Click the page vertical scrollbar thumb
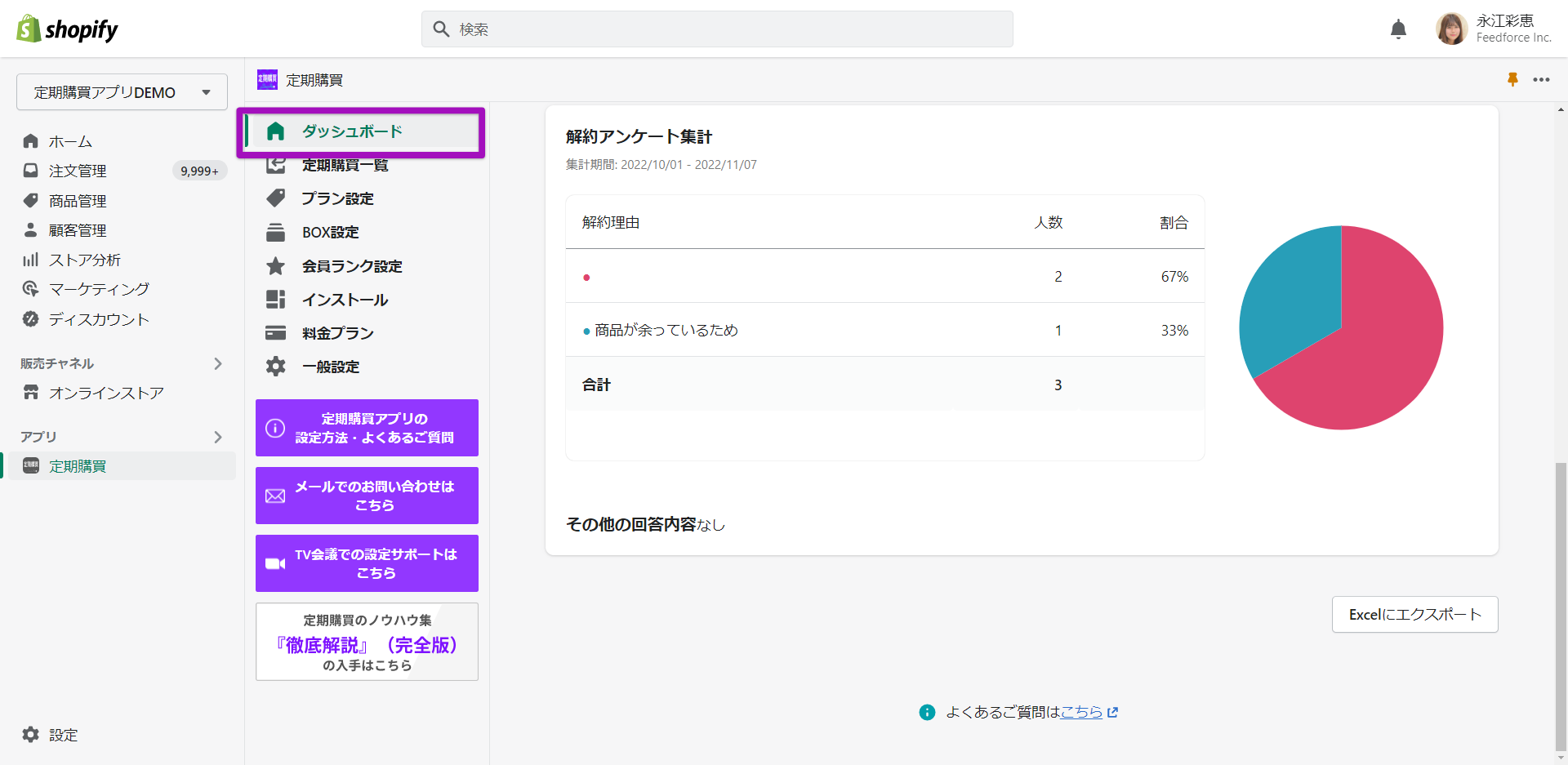The height and width of the screenshot is (765, 1568). click(1561, 608)
